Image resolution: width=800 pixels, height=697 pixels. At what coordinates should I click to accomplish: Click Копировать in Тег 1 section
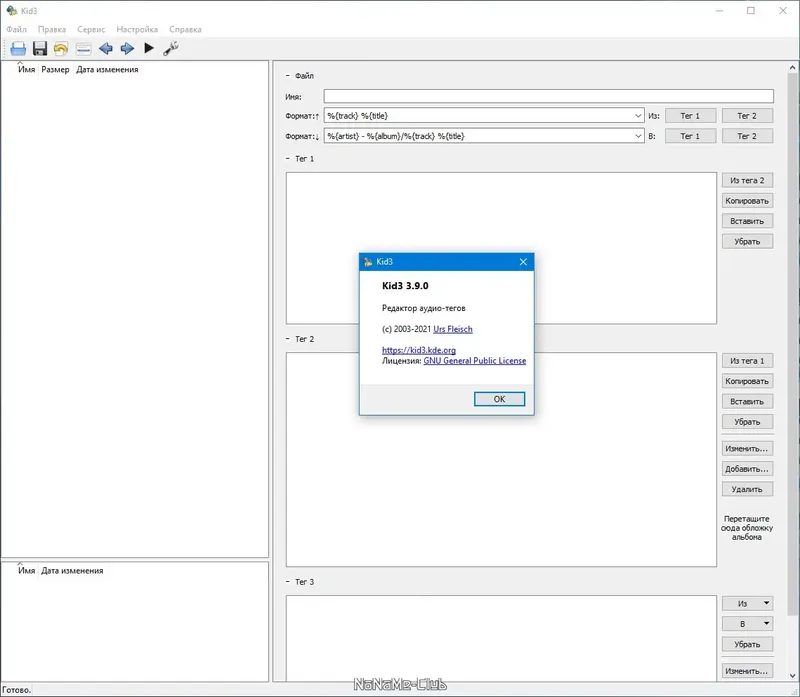[x=747, y=201]
